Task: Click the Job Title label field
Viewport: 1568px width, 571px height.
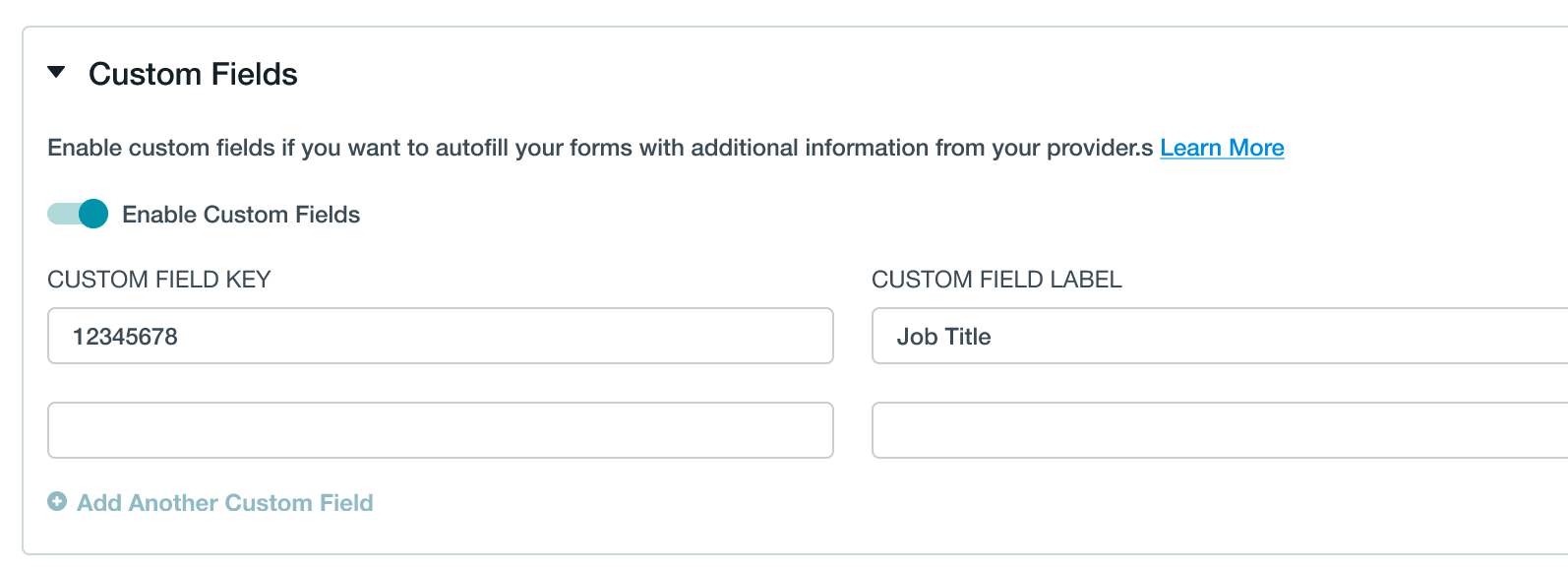Action: point(1220,336)
